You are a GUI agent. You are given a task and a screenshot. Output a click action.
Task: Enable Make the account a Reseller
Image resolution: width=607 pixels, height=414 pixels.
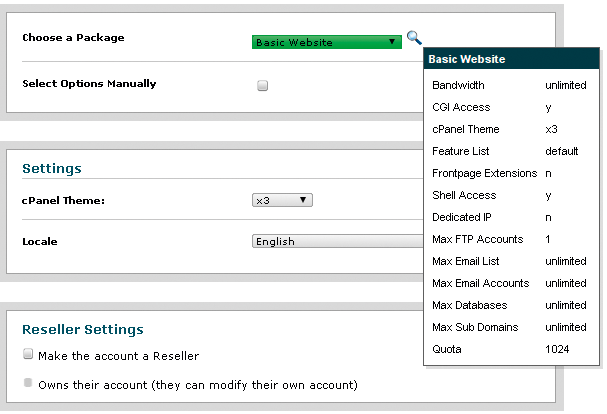28,354
